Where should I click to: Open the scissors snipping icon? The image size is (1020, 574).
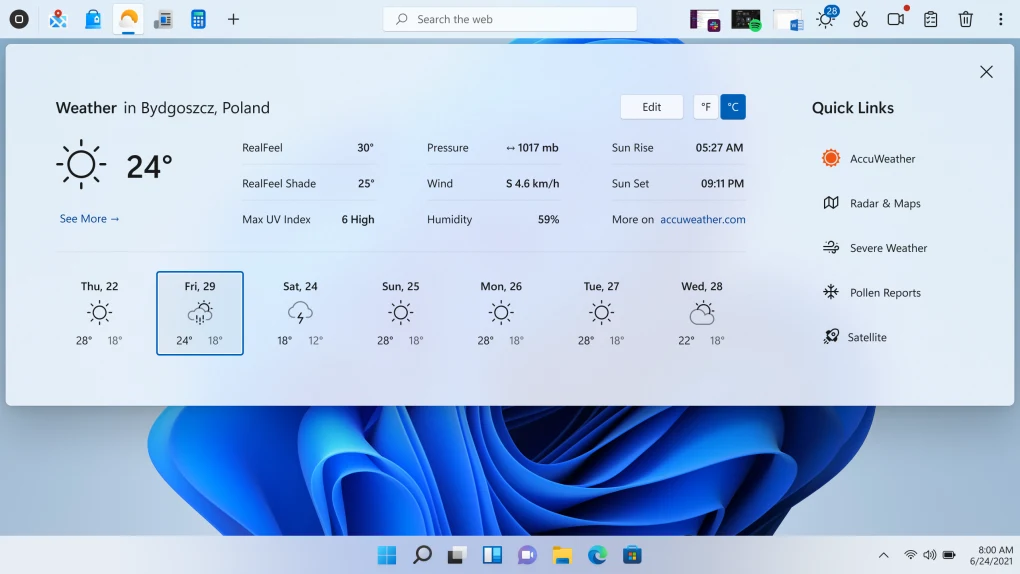[861, 19]
